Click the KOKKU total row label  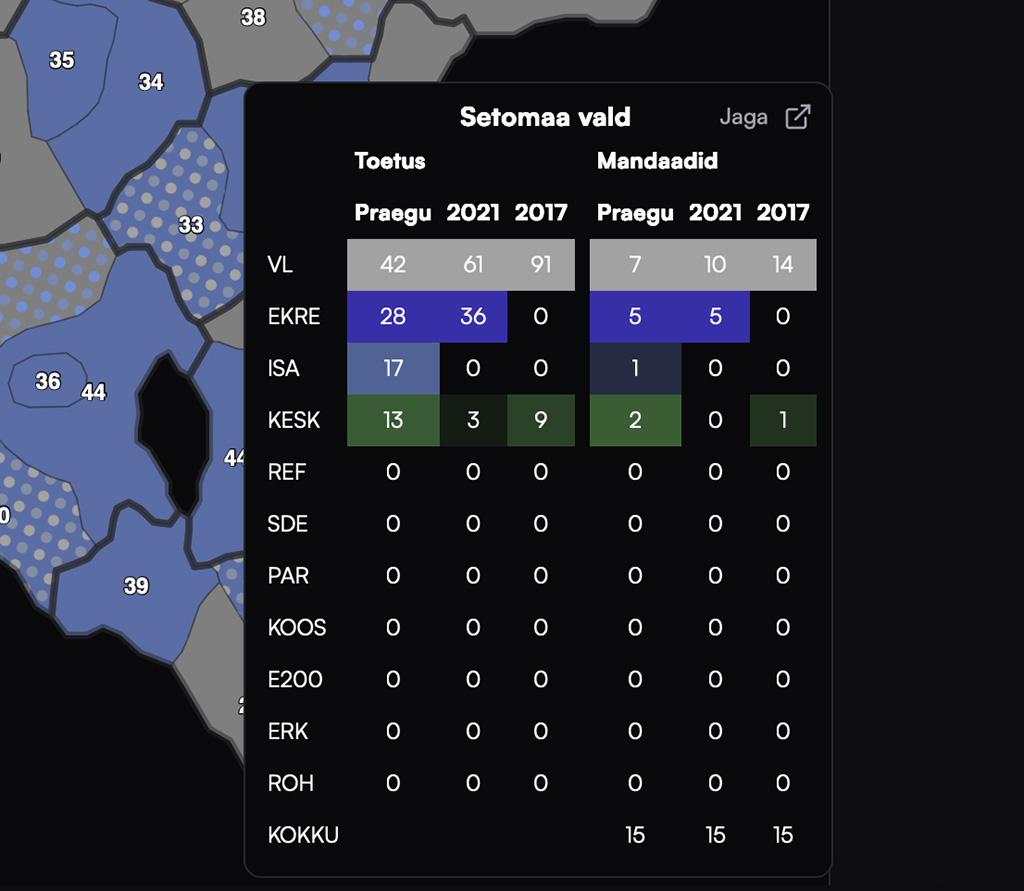(303, 835)
